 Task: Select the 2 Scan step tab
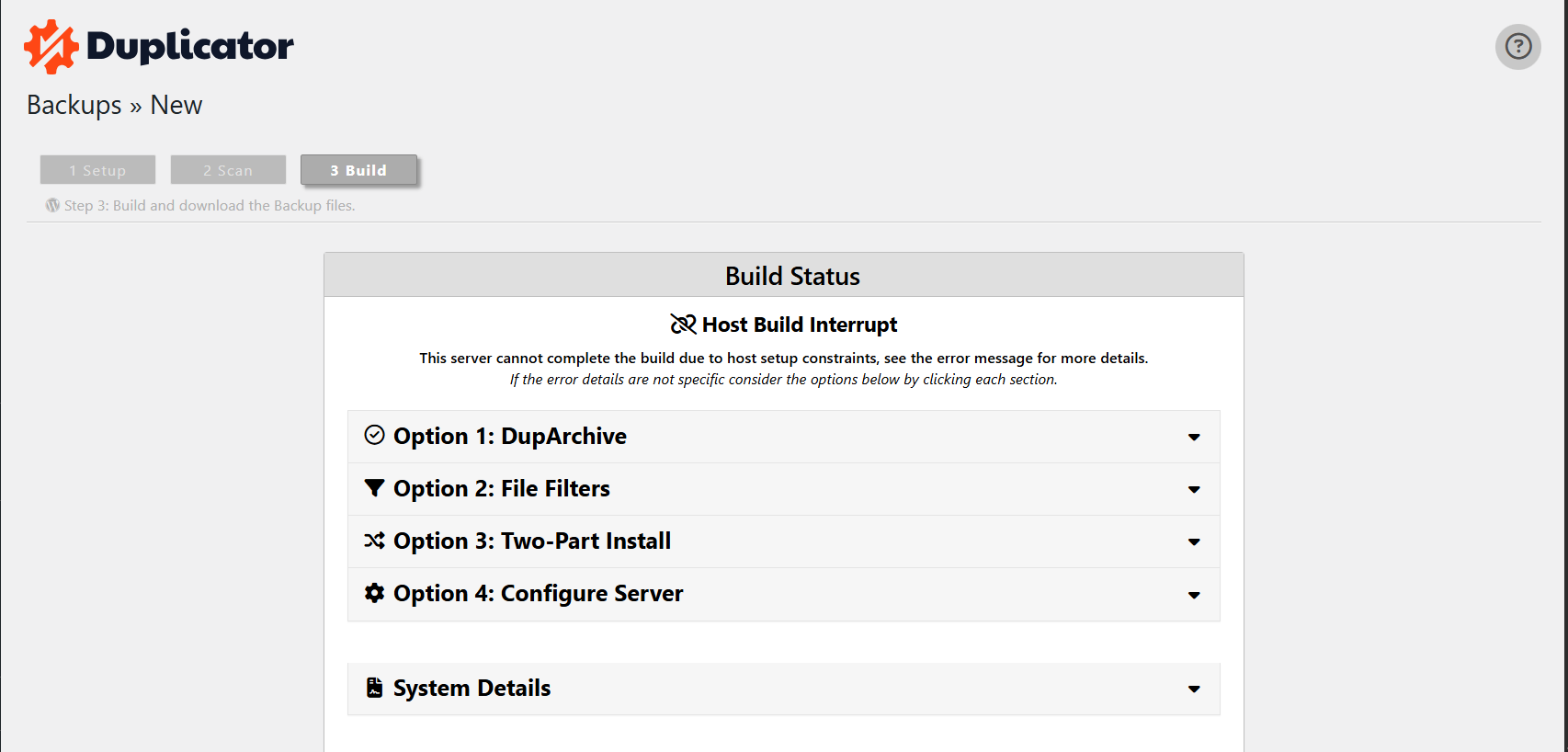coord(228,170)
